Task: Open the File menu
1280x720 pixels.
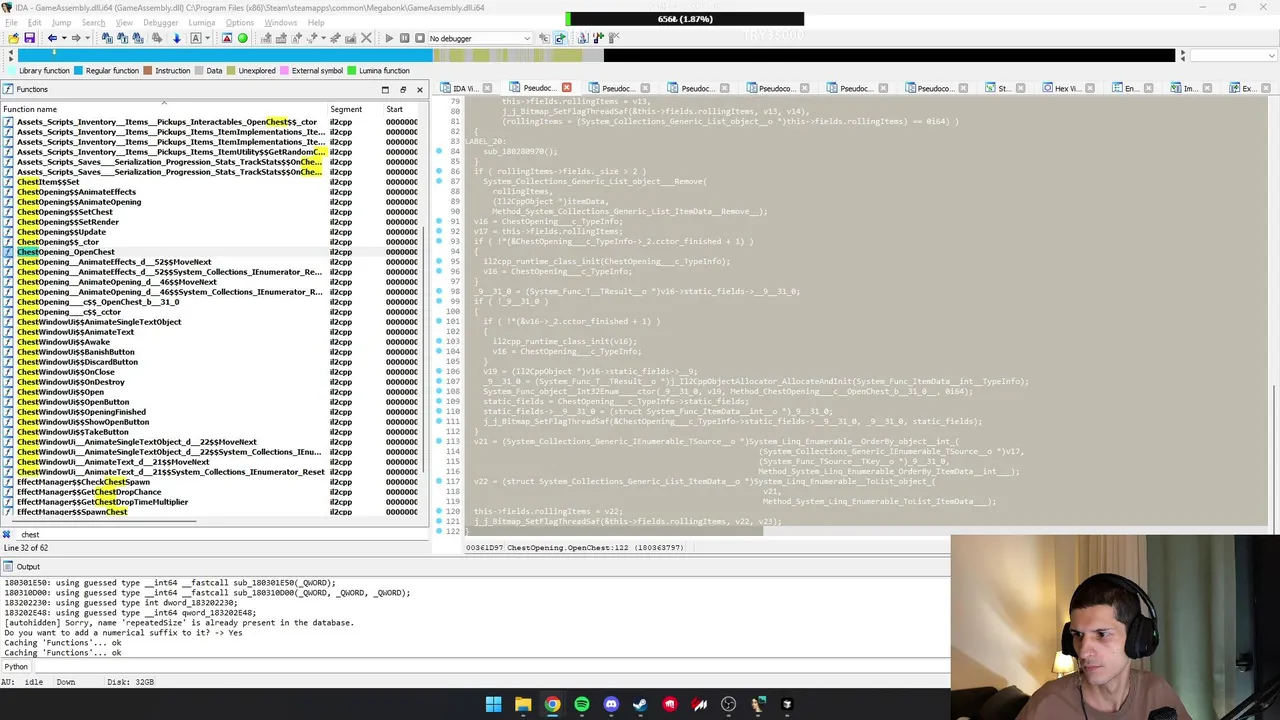Action: pyautogui.click(x=11, y=22)
